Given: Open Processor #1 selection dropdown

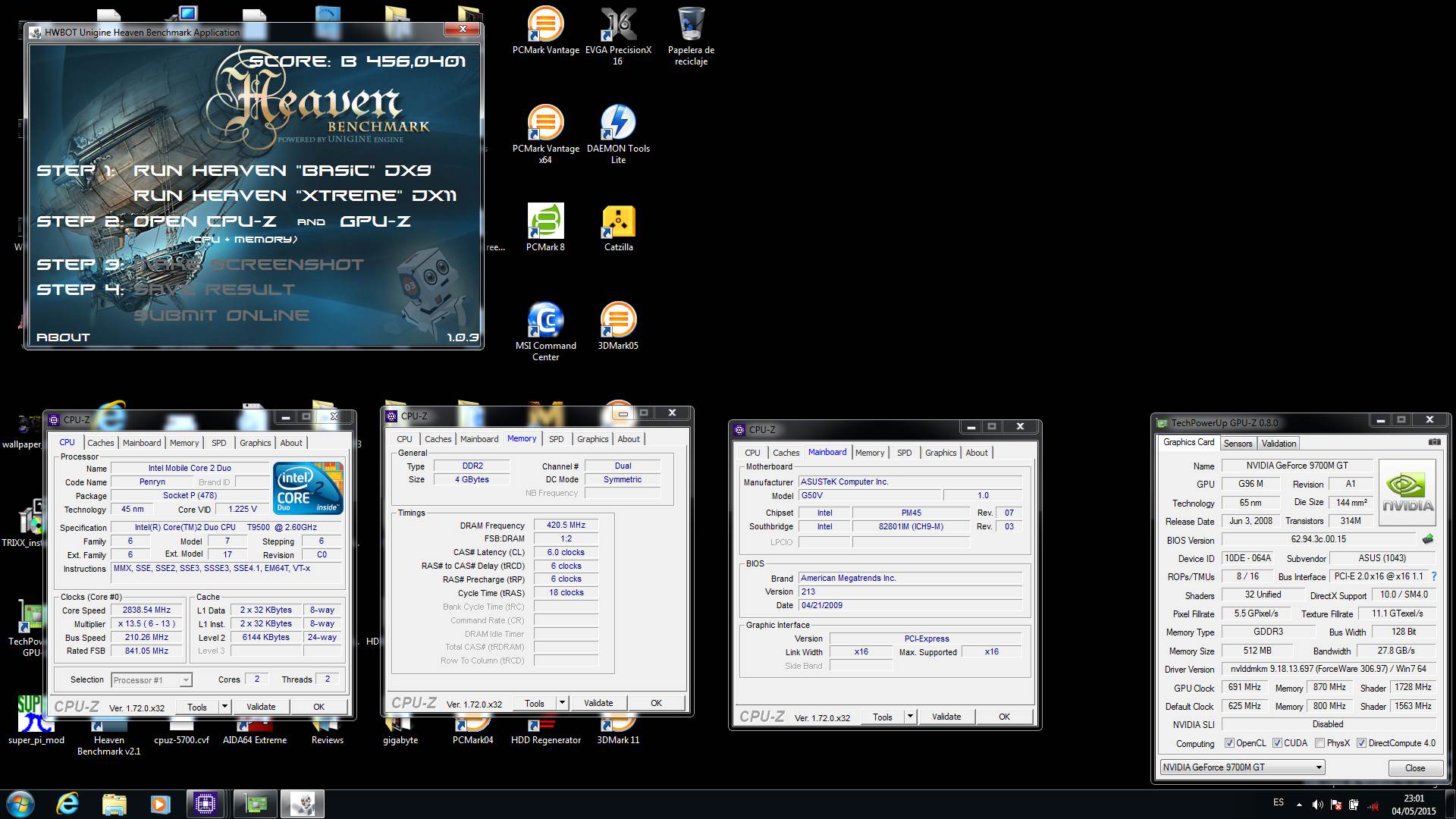Looking at the screenshot, I should tap(152, 680).
